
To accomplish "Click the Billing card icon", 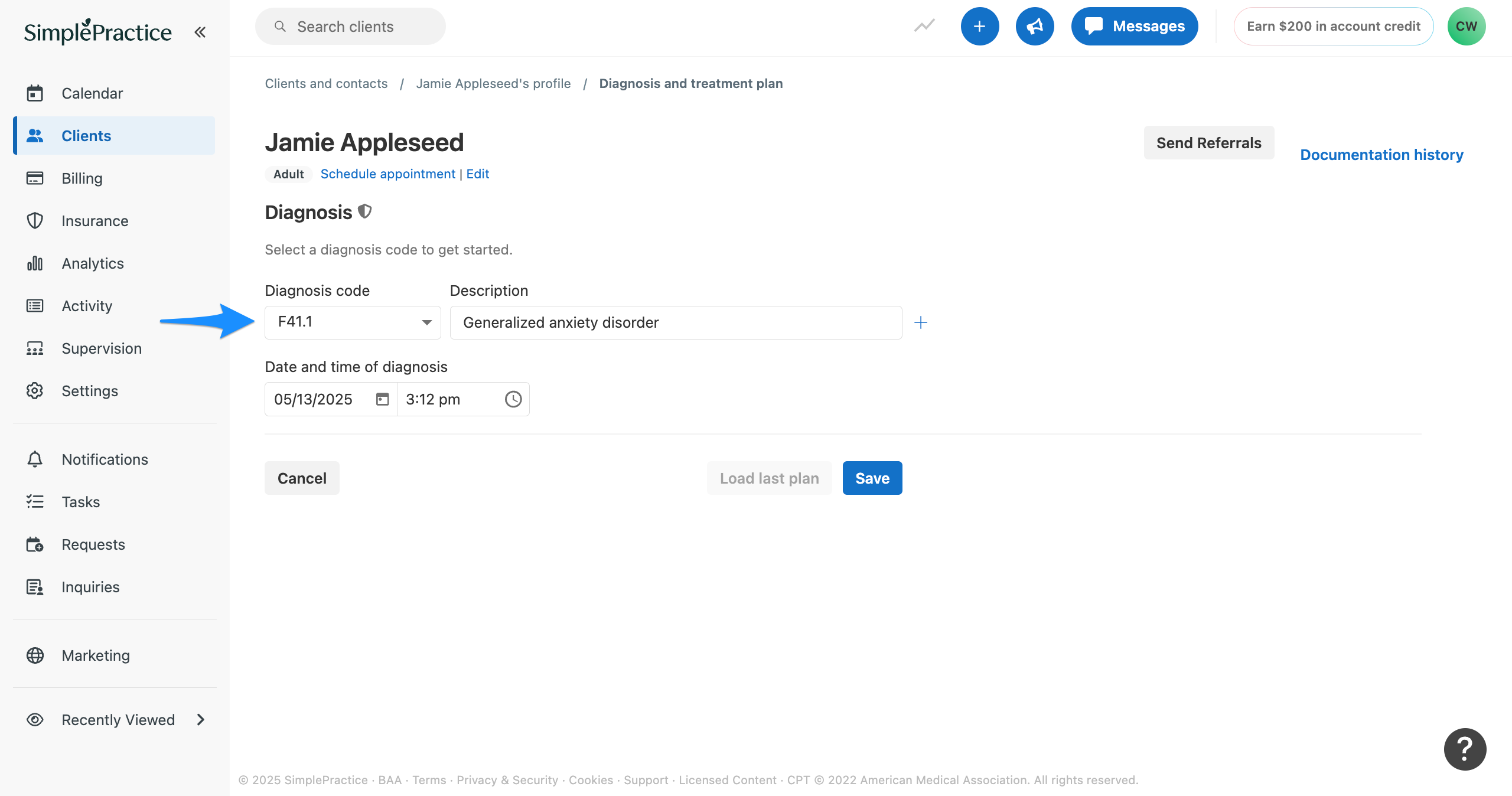I will 35,178.
